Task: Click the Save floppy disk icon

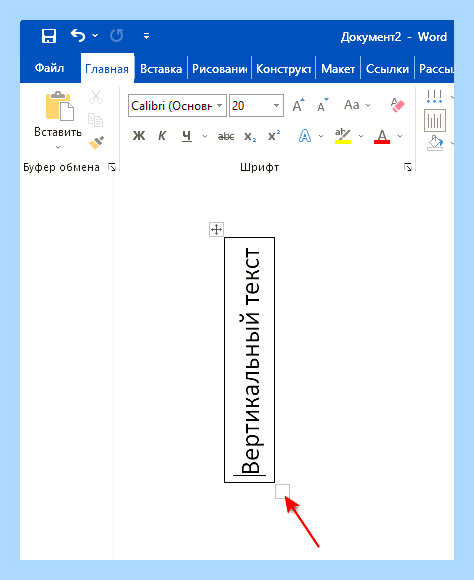Action: point(48,36)
